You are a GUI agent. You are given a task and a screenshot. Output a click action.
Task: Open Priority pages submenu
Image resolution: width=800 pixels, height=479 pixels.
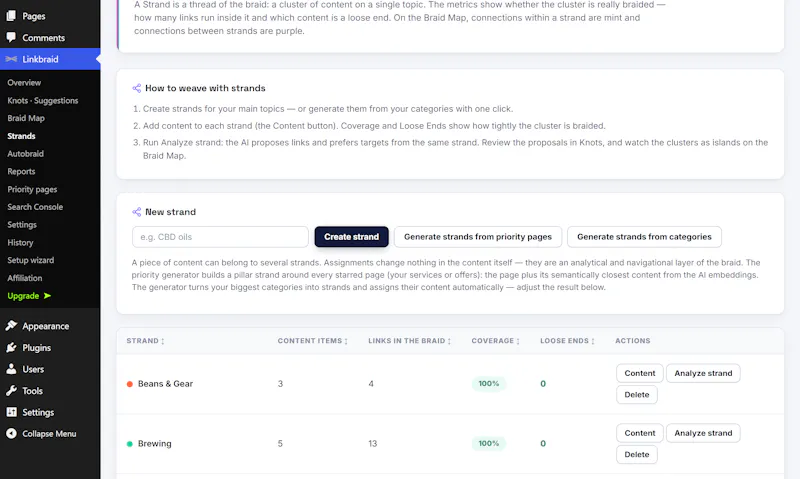click(32, 189)
